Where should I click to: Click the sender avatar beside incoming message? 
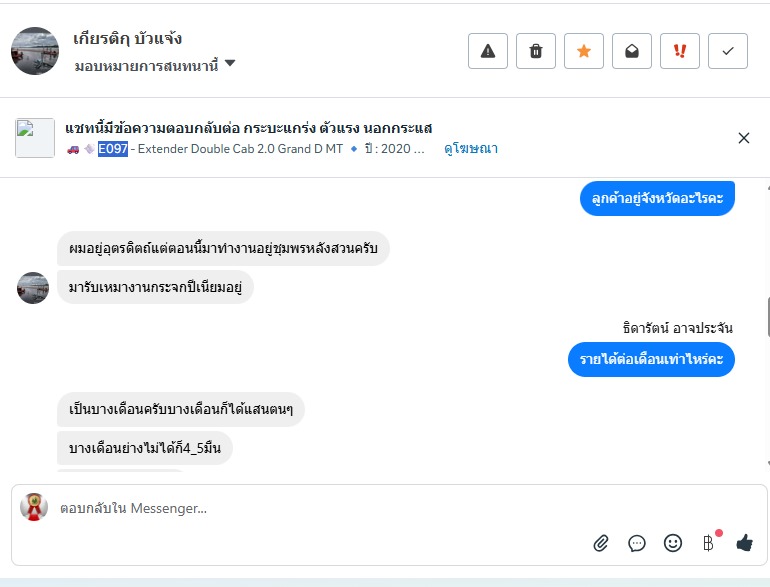pyautogui.click(x=33, y=288)
